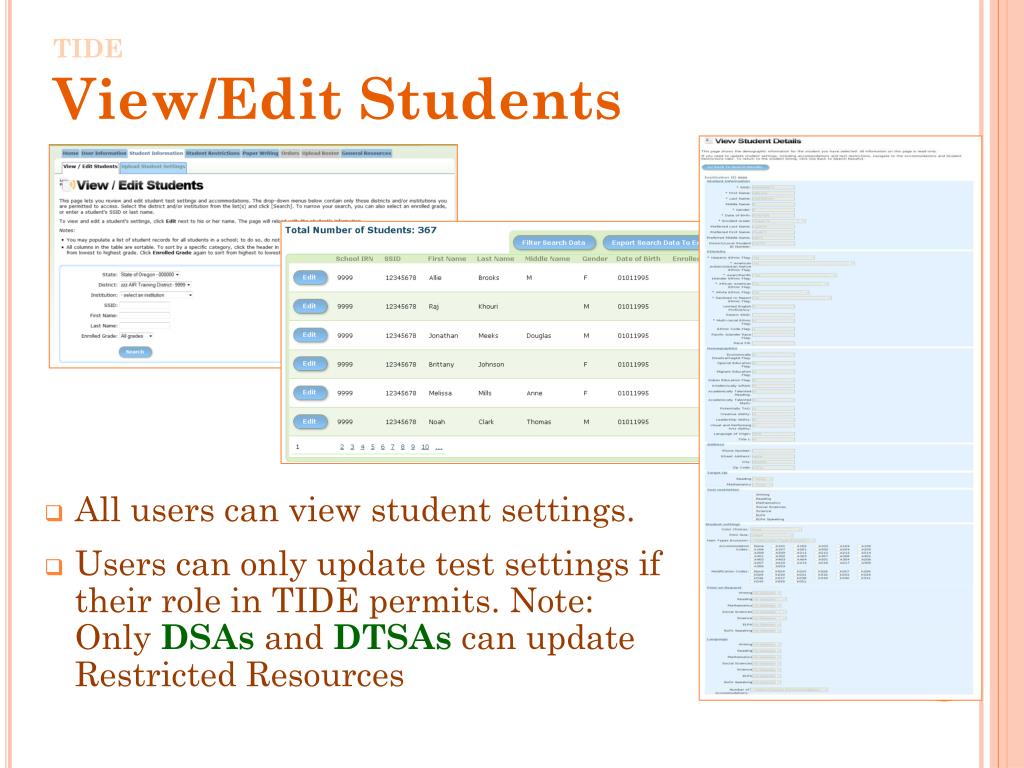Image resolution: width=1024 pixels, height=768 pixels.
Task: Sort by the First Name column header
Action: [447, 259]
